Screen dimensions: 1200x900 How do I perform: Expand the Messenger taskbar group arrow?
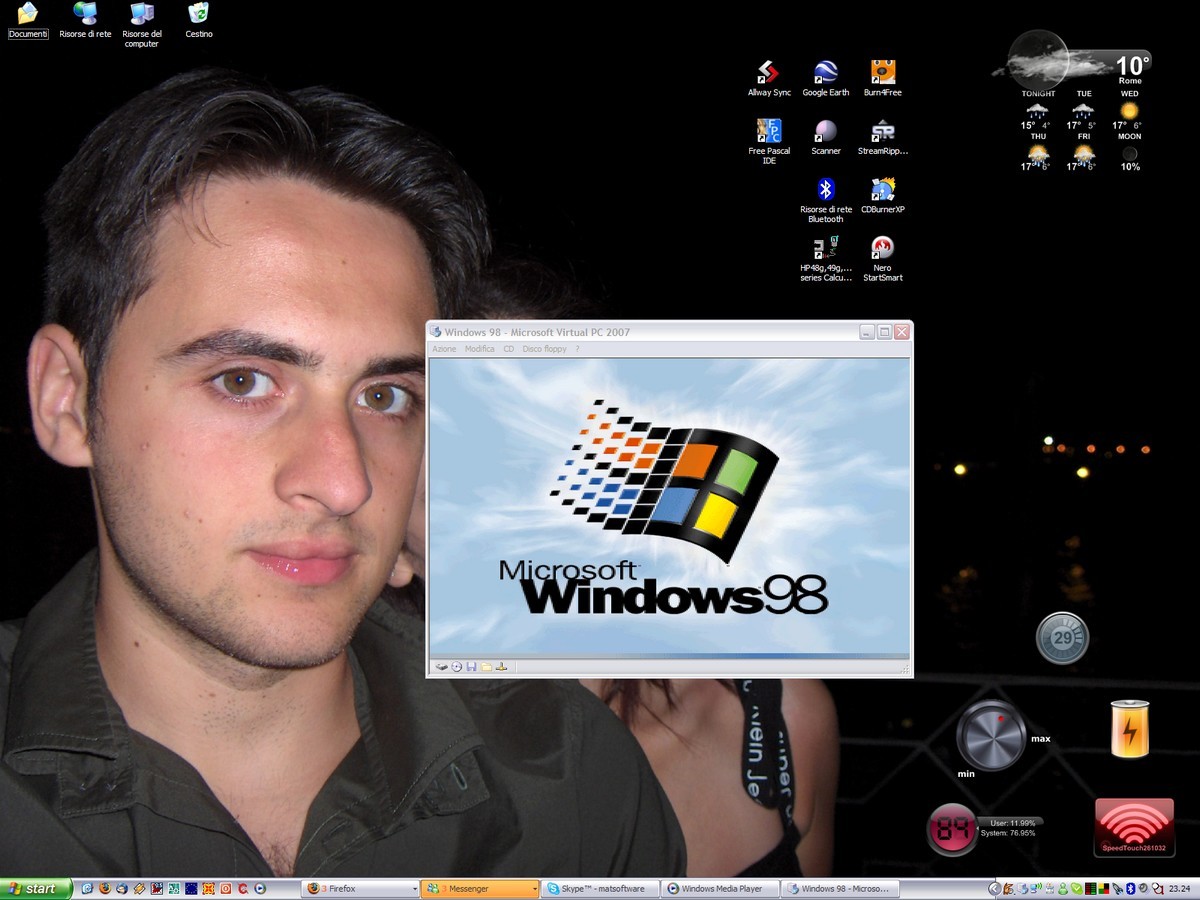pos(534,889)
